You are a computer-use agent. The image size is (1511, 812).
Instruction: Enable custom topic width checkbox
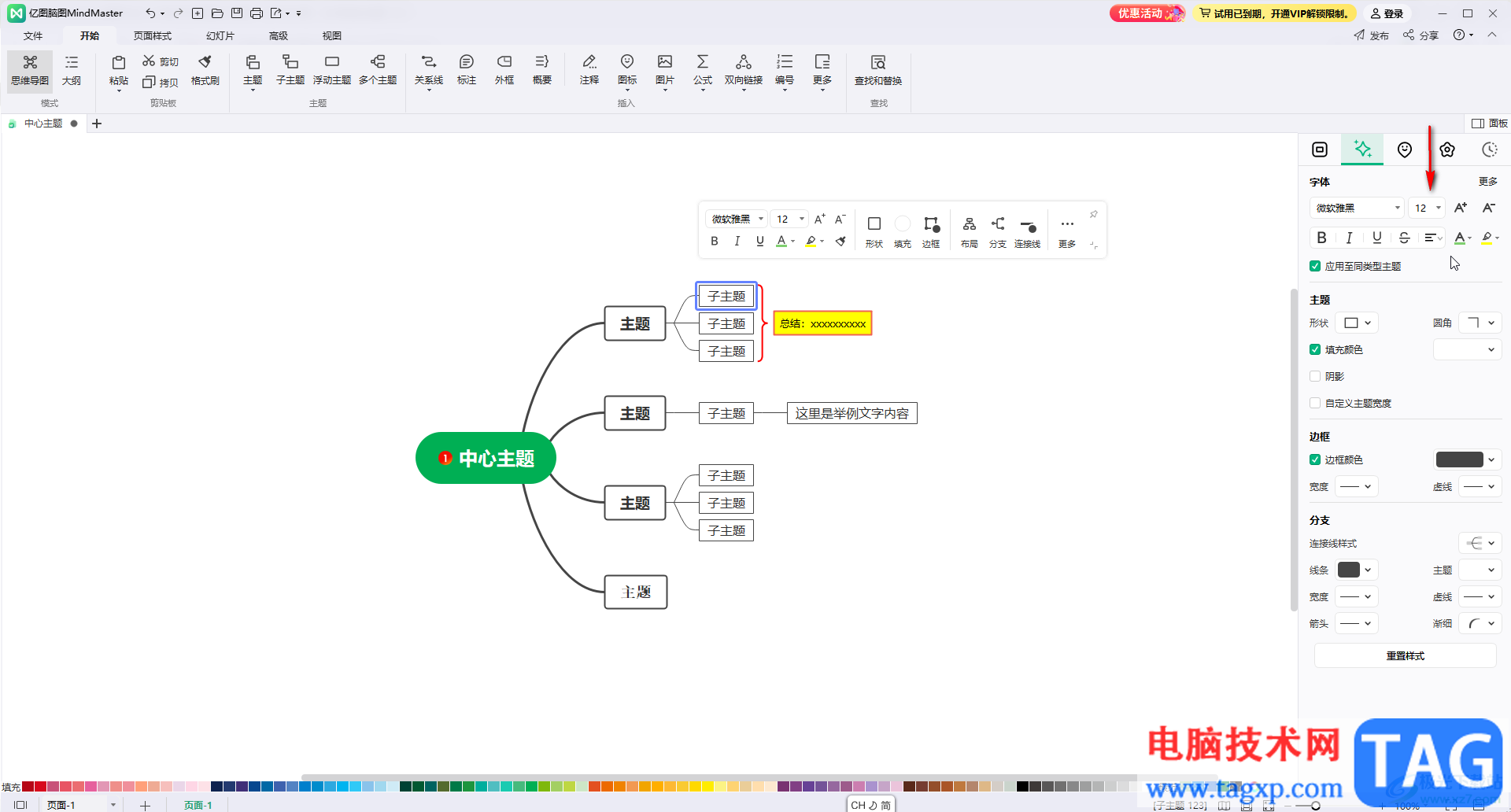[1315, 403]
